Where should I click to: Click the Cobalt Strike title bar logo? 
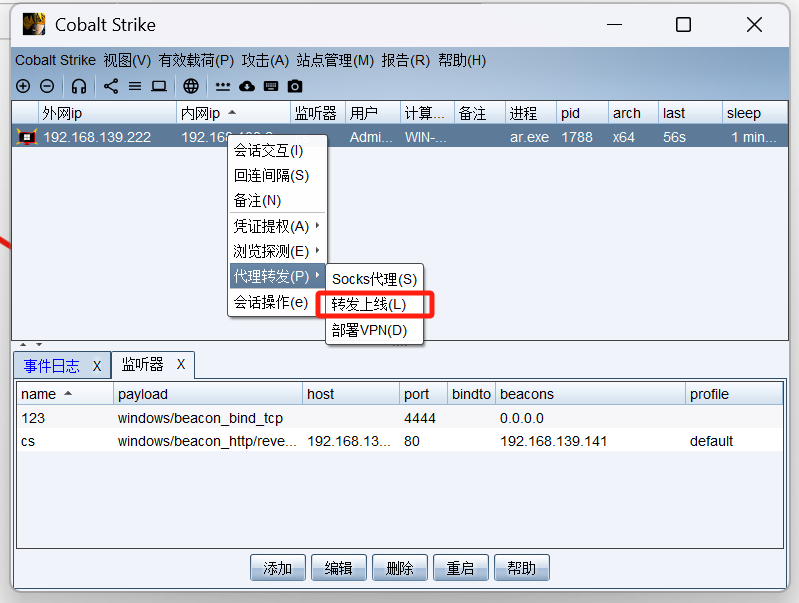coord(34,24)
